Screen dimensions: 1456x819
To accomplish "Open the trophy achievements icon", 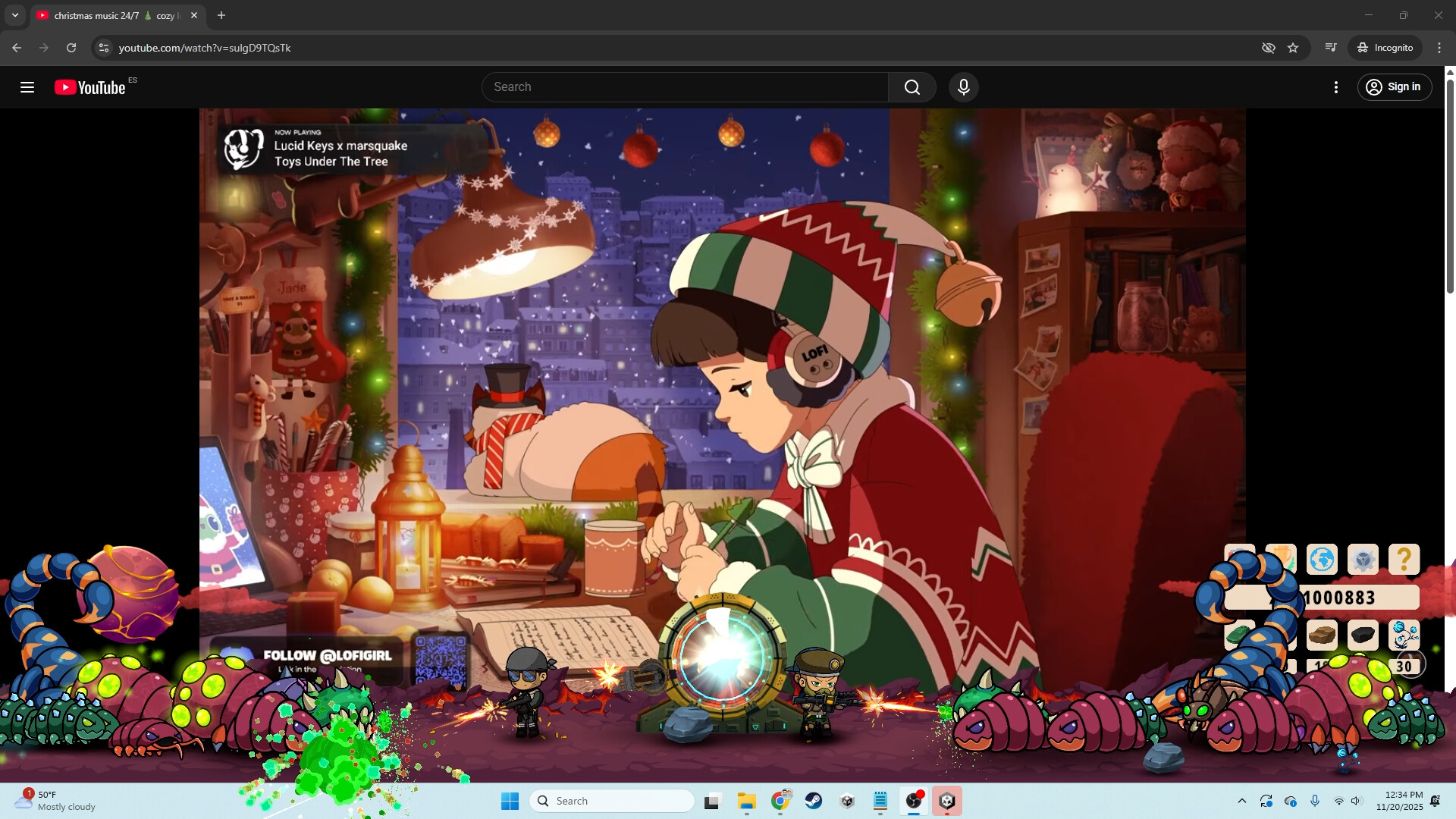I will (x=1281, y=558).
